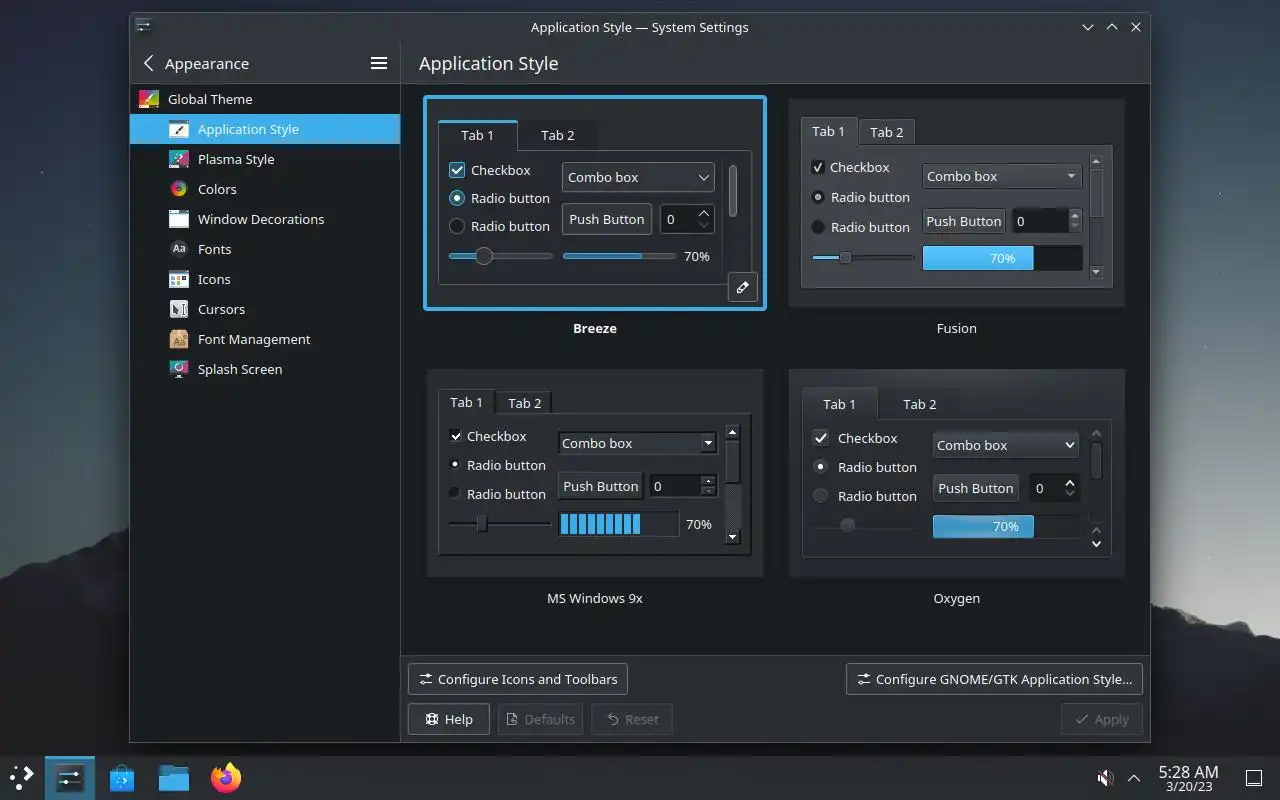Image resolution: width=1280 pixels, height=800 pixels.
Task: Click the Breeze preview slider handle
Action: pos(484,256)
